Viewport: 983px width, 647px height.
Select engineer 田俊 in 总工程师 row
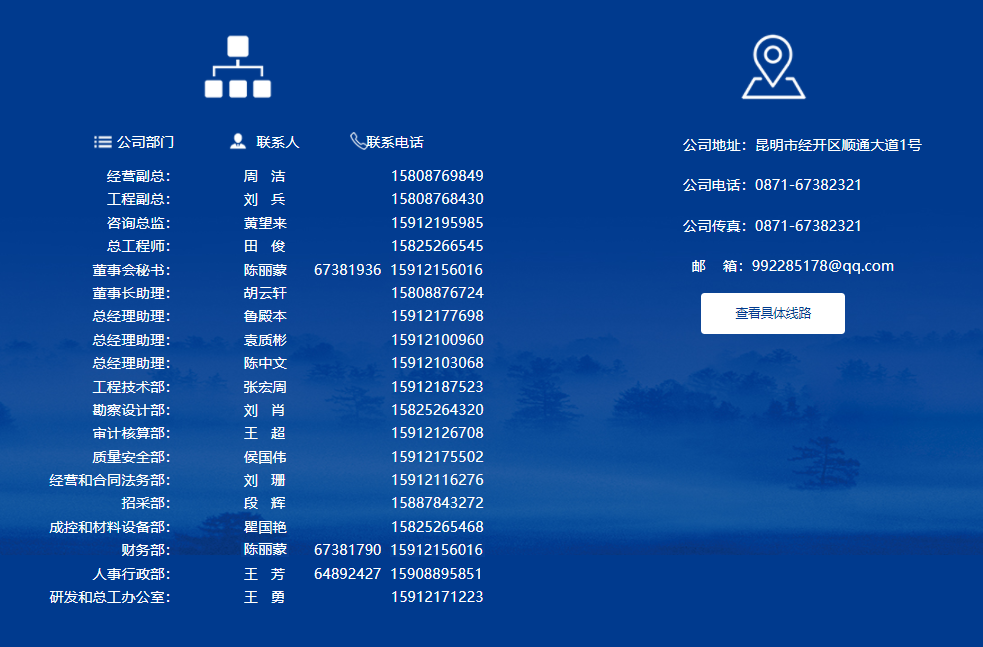(x=264, y=245)
